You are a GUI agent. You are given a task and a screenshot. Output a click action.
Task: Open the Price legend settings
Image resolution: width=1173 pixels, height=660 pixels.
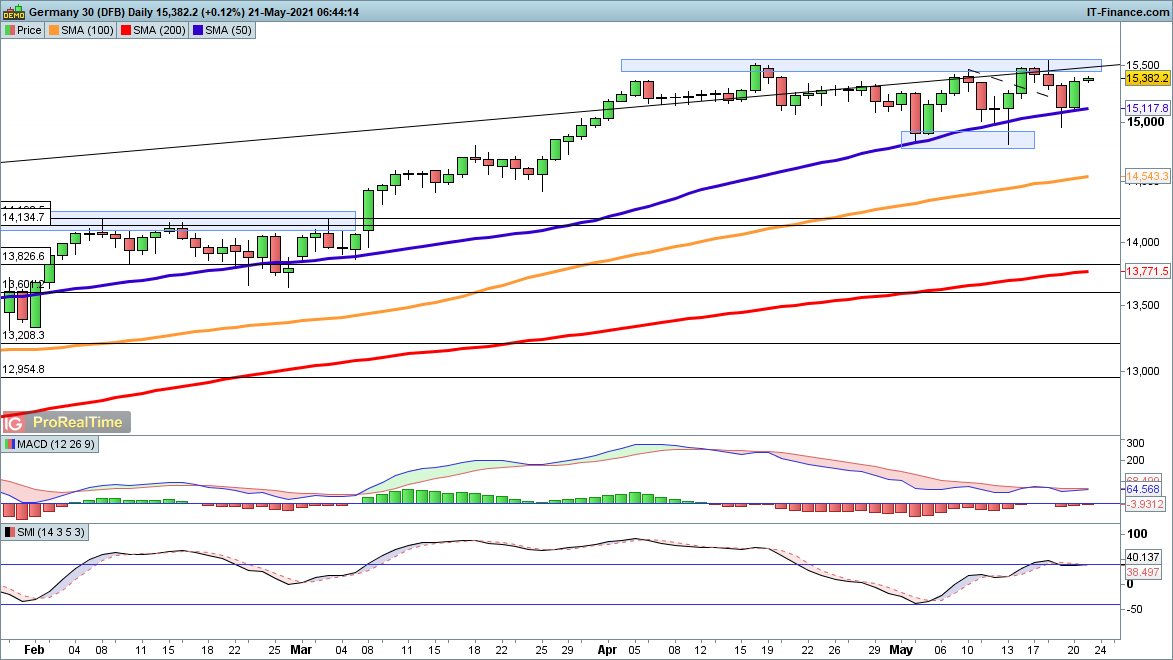(x=29, y=30)
